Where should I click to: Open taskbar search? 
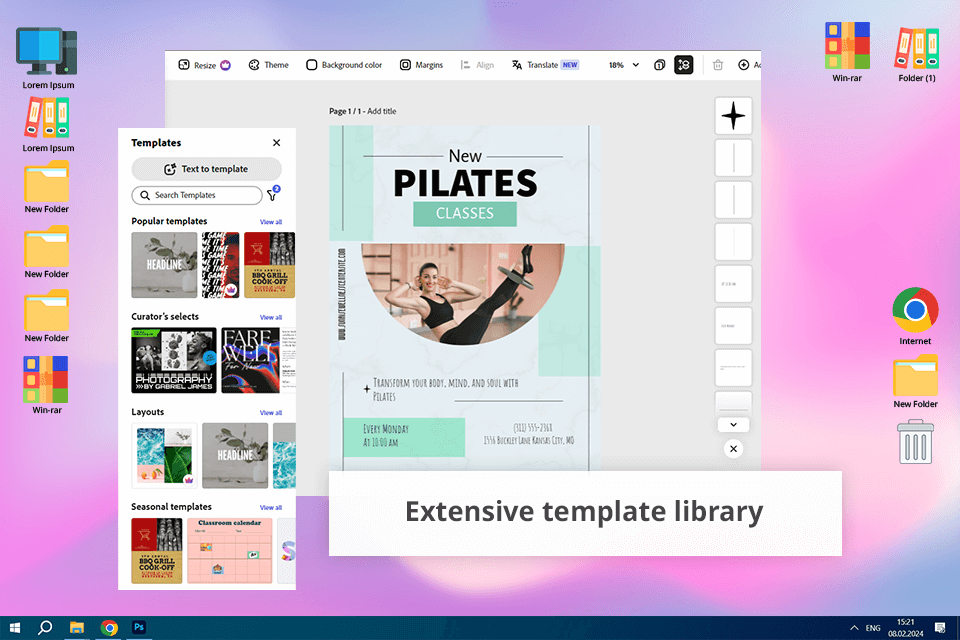pyautogui.click(x=45, y=628)
